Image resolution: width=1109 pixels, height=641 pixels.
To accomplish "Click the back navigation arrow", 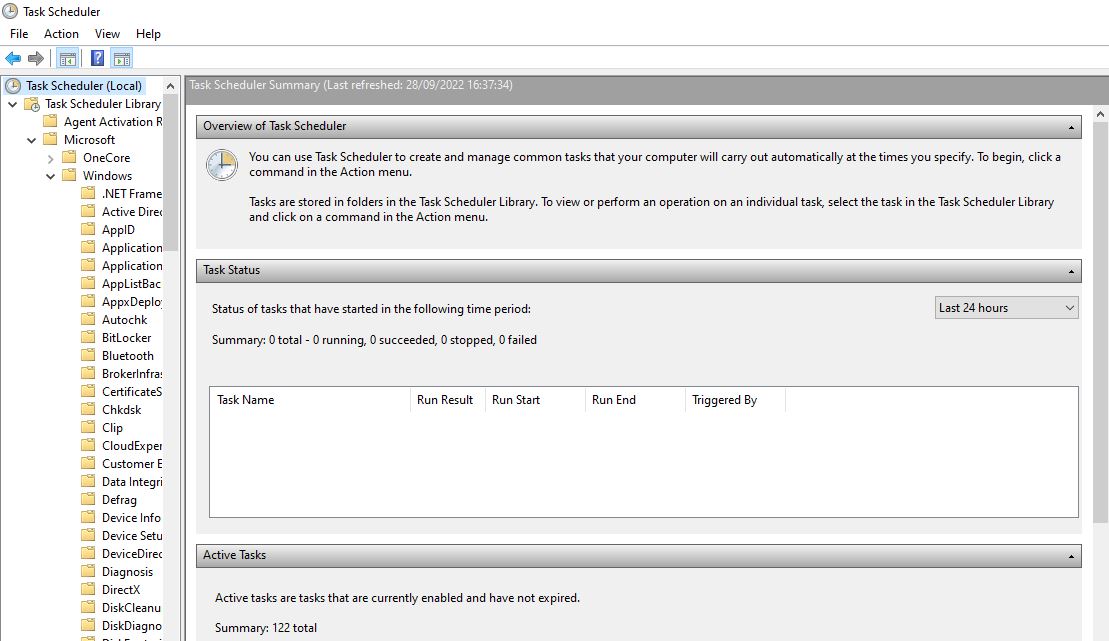I will (x=12, y=57).
